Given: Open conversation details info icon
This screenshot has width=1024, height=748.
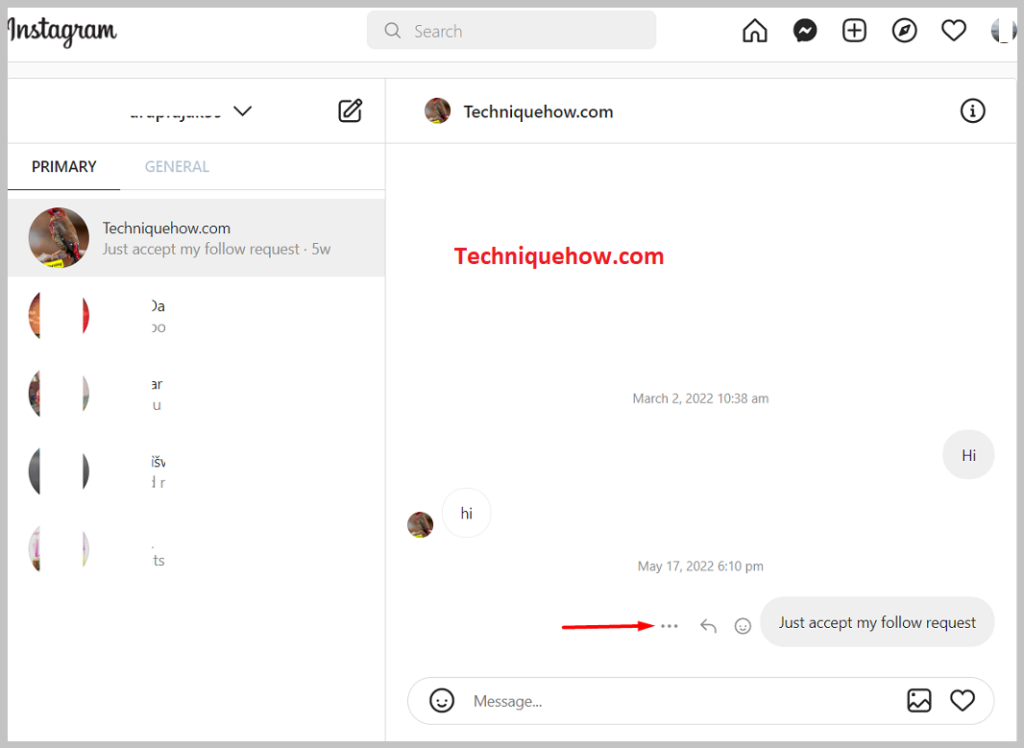Looking at the screenshot, I should click(x=972, y=111).
